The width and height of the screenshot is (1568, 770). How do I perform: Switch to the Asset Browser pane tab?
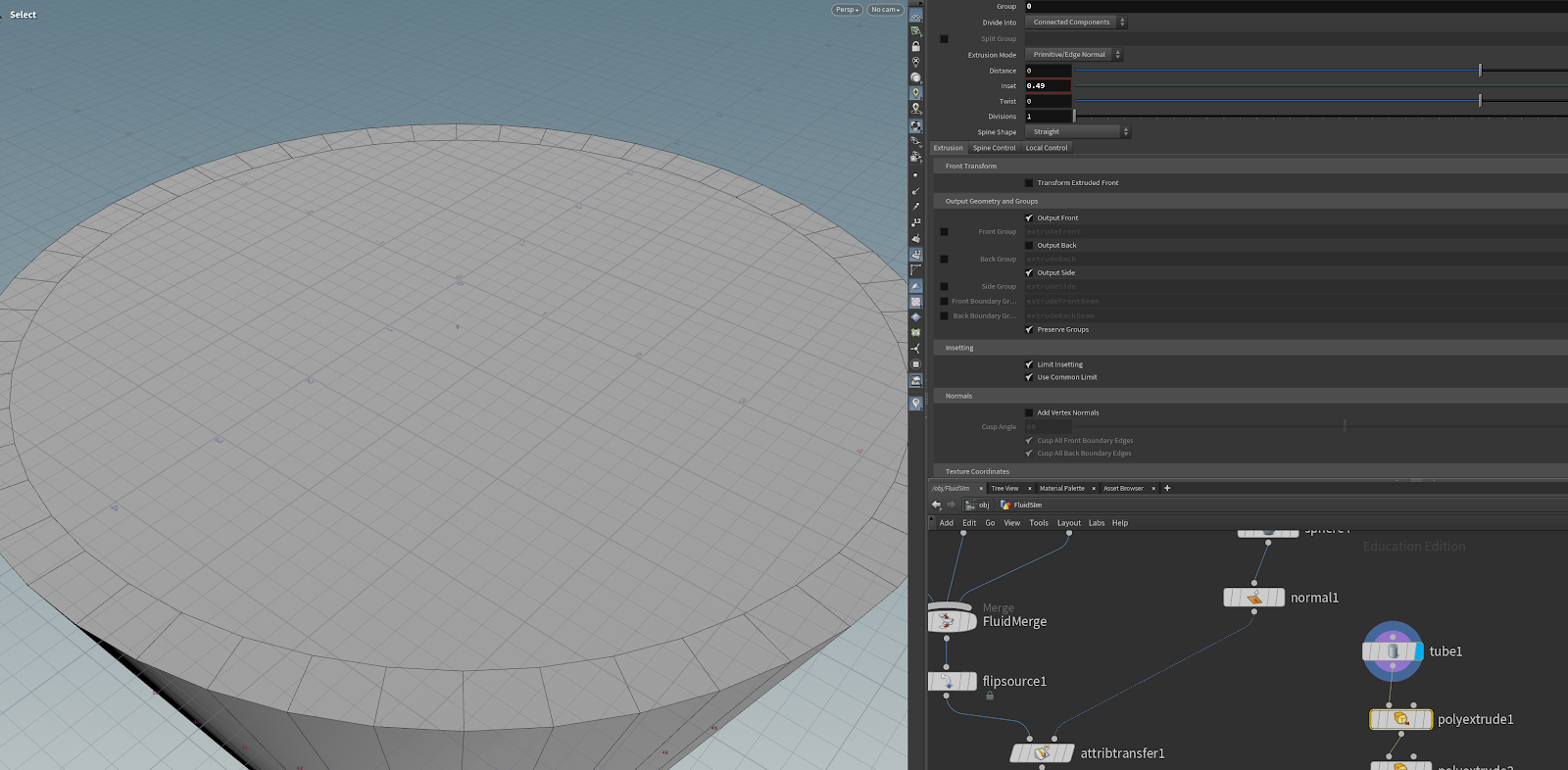tap(1123, 488)
